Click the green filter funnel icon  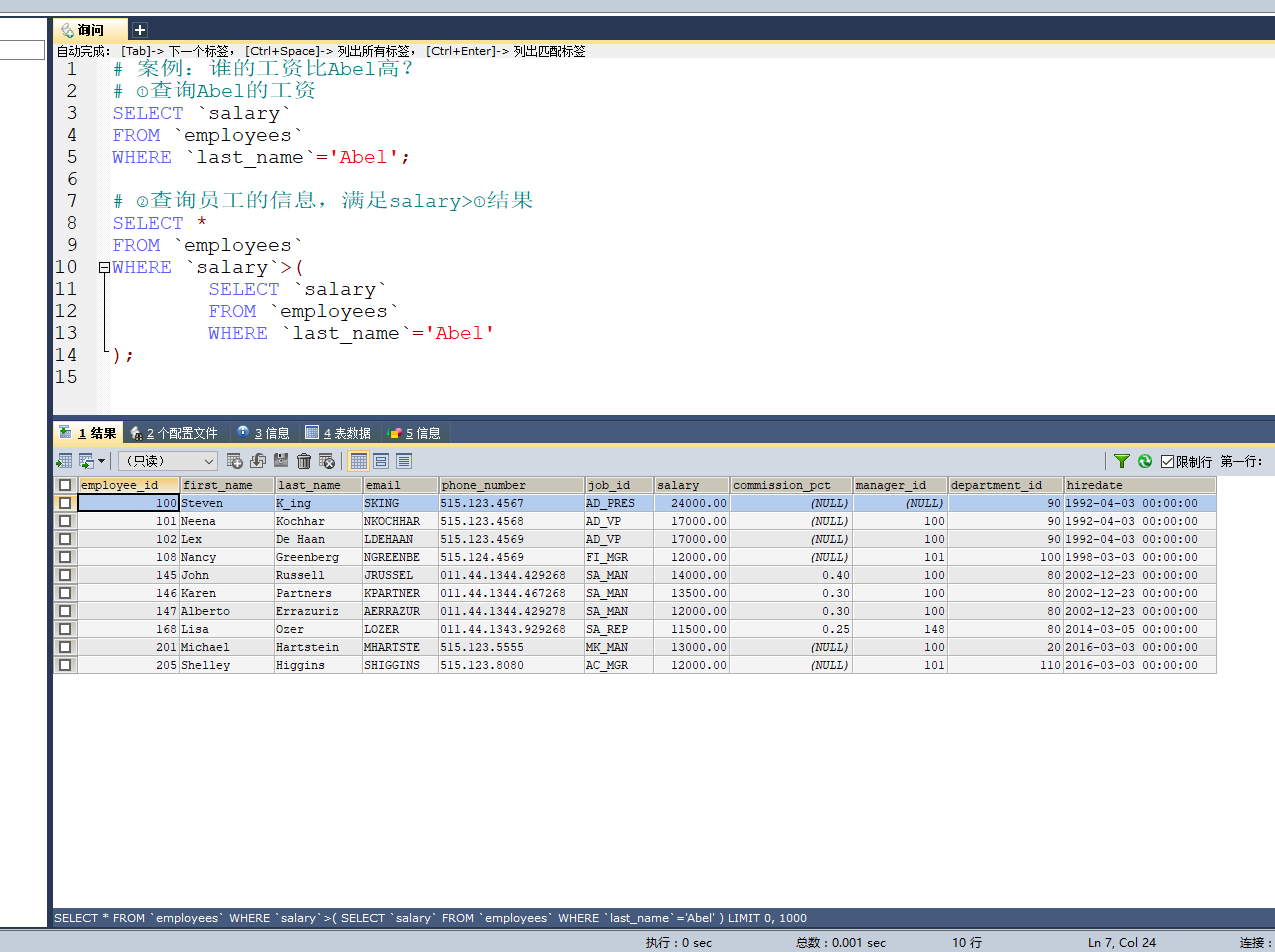[x=1122, y=461]
